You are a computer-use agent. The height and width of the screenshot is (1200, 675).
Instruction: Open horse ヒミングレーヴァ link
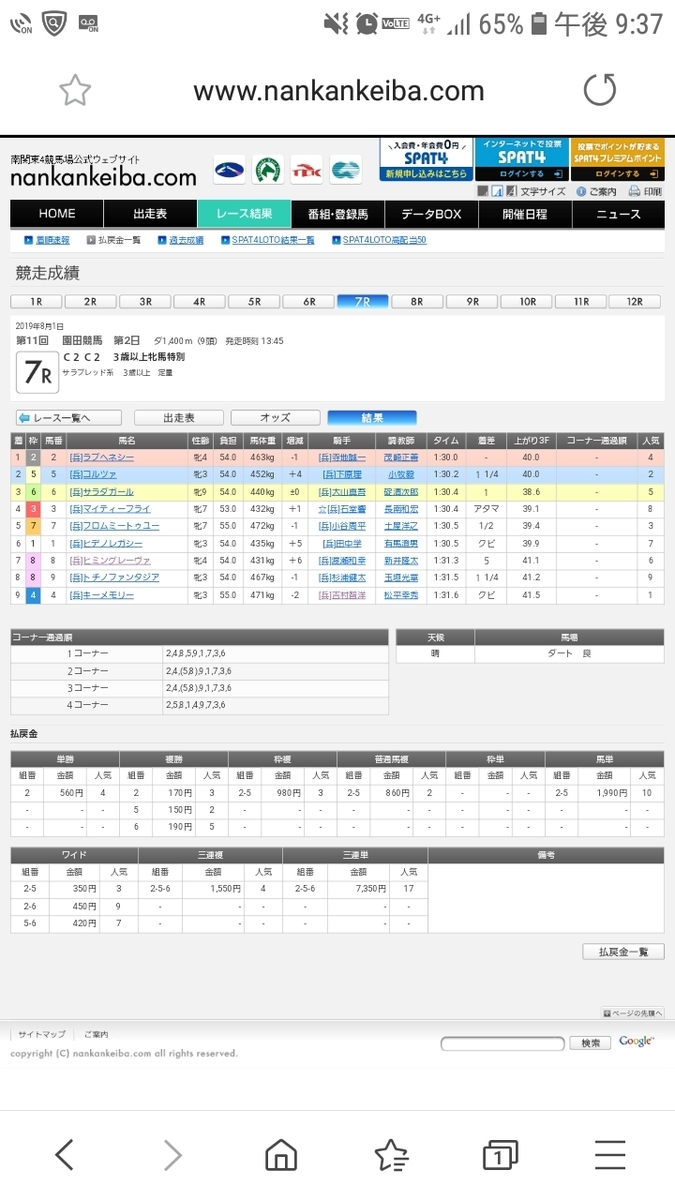109,561
